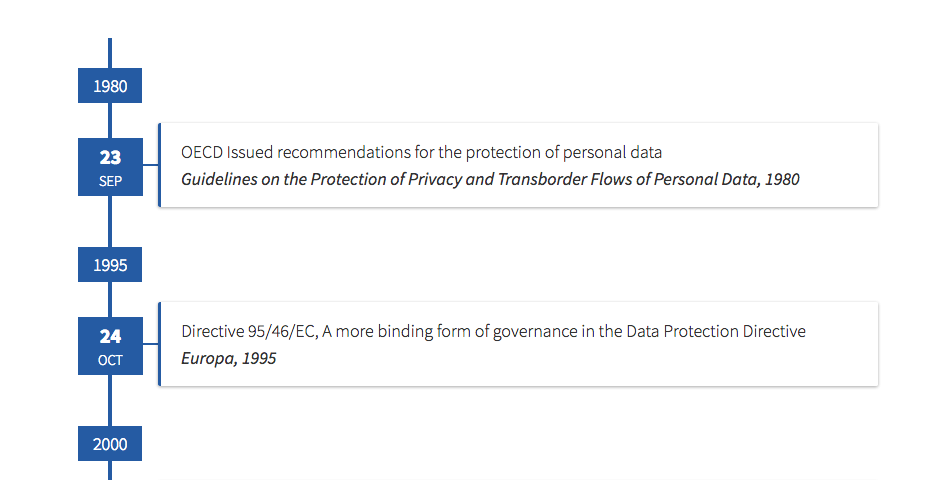Select the 24 OCT date marker
Screen dimensions: 949x480
click(110, 346)
